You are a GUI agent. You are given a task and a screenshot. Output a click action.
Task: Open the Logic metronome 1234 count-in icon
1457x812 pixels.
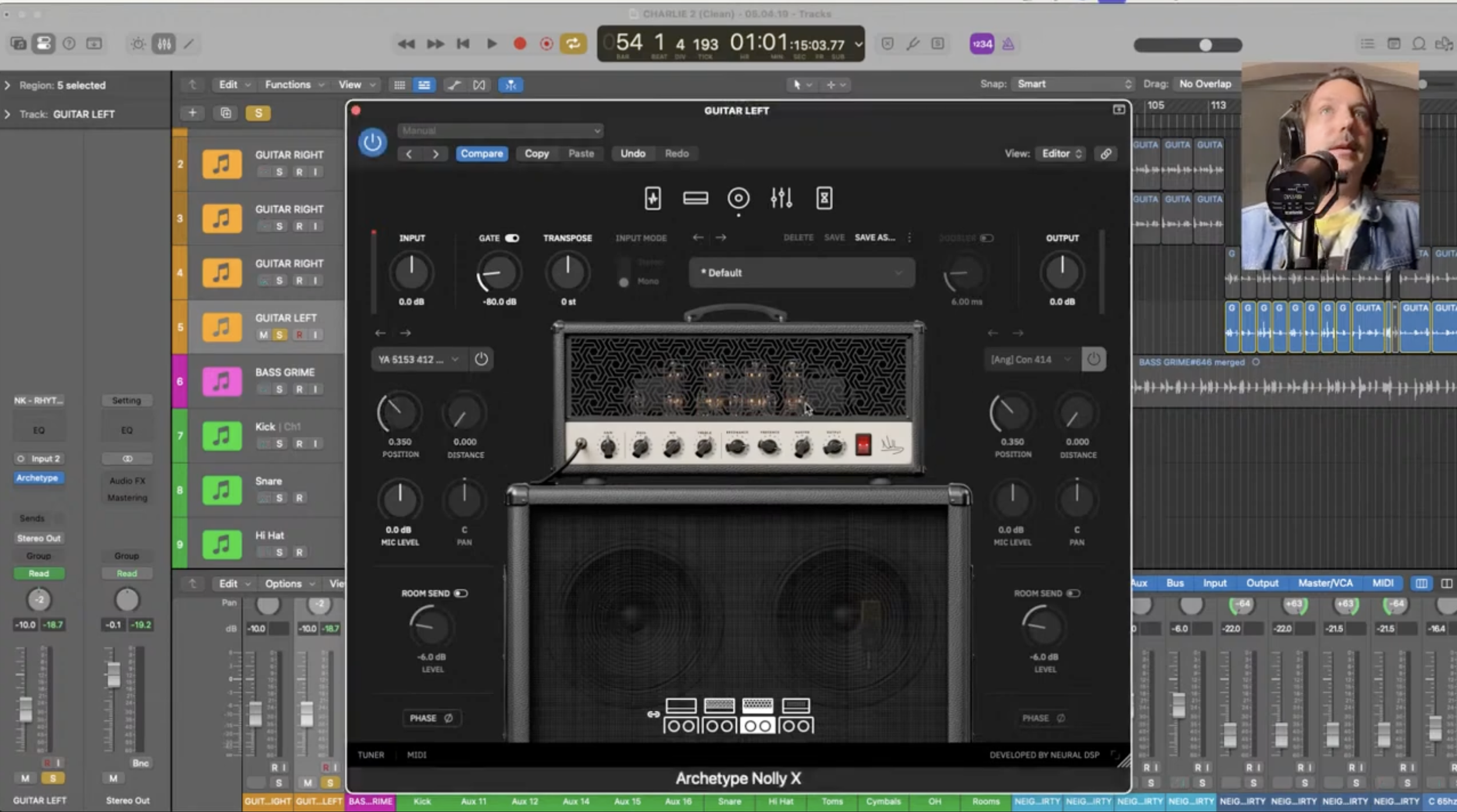pyautogui.click(x=981, y=44)
